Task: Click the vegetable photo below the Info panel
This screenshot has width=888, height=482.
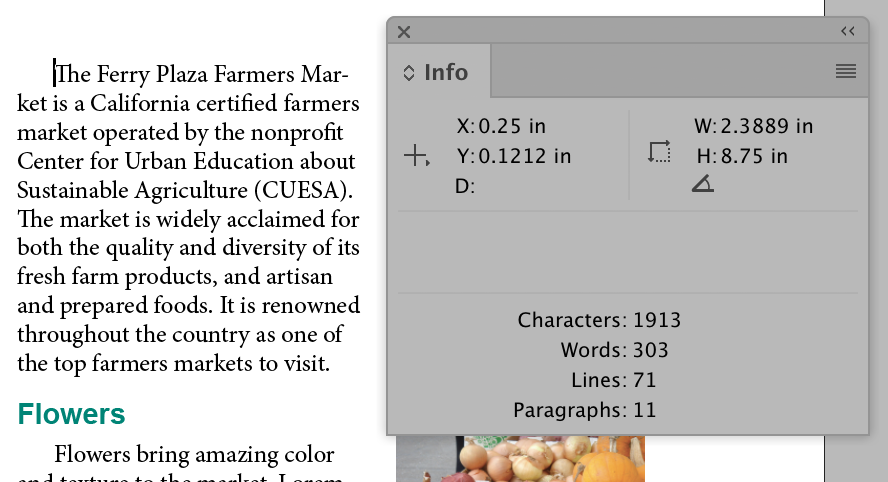Action: [x=520, y=459]
